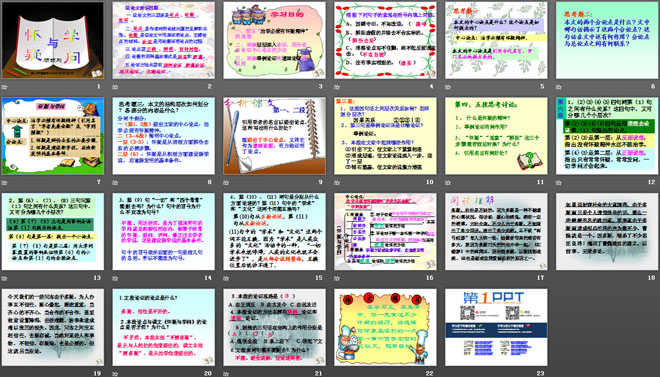Click the animation star icon under slide 15
The image size is (660, 377).
226,278
